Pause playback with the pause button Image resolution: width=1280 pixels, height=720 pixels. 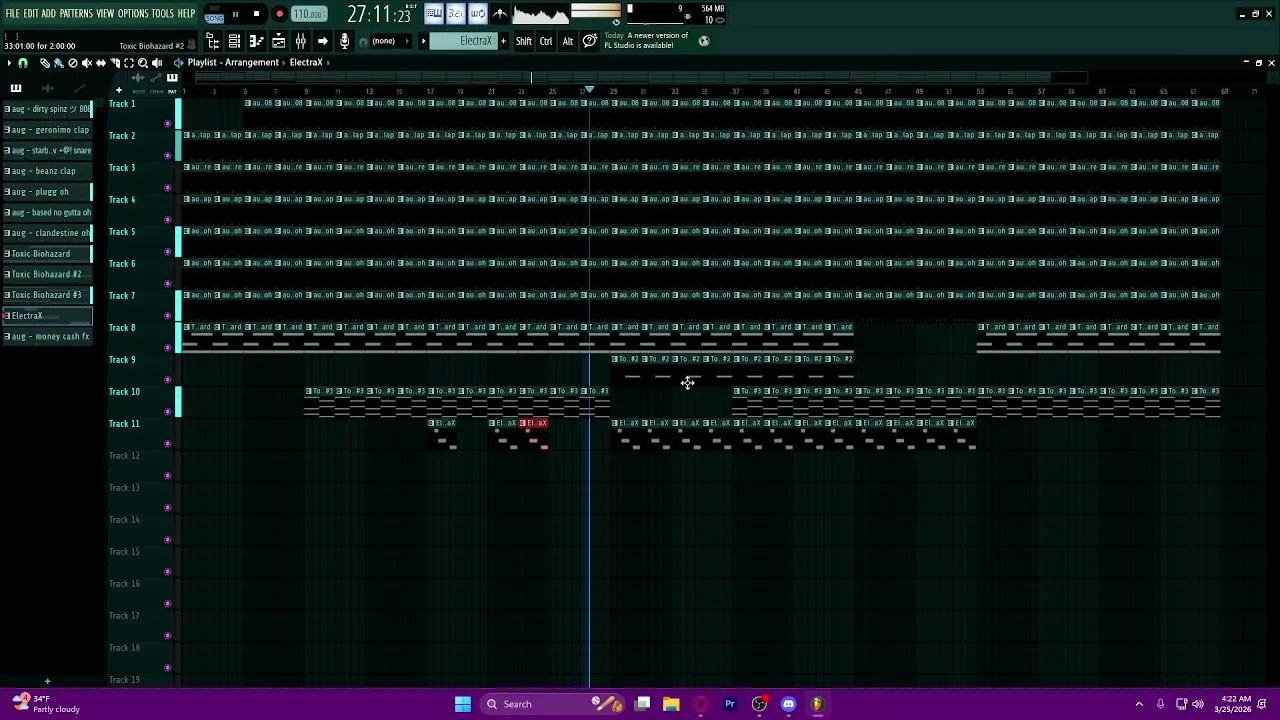coord(235,14)
